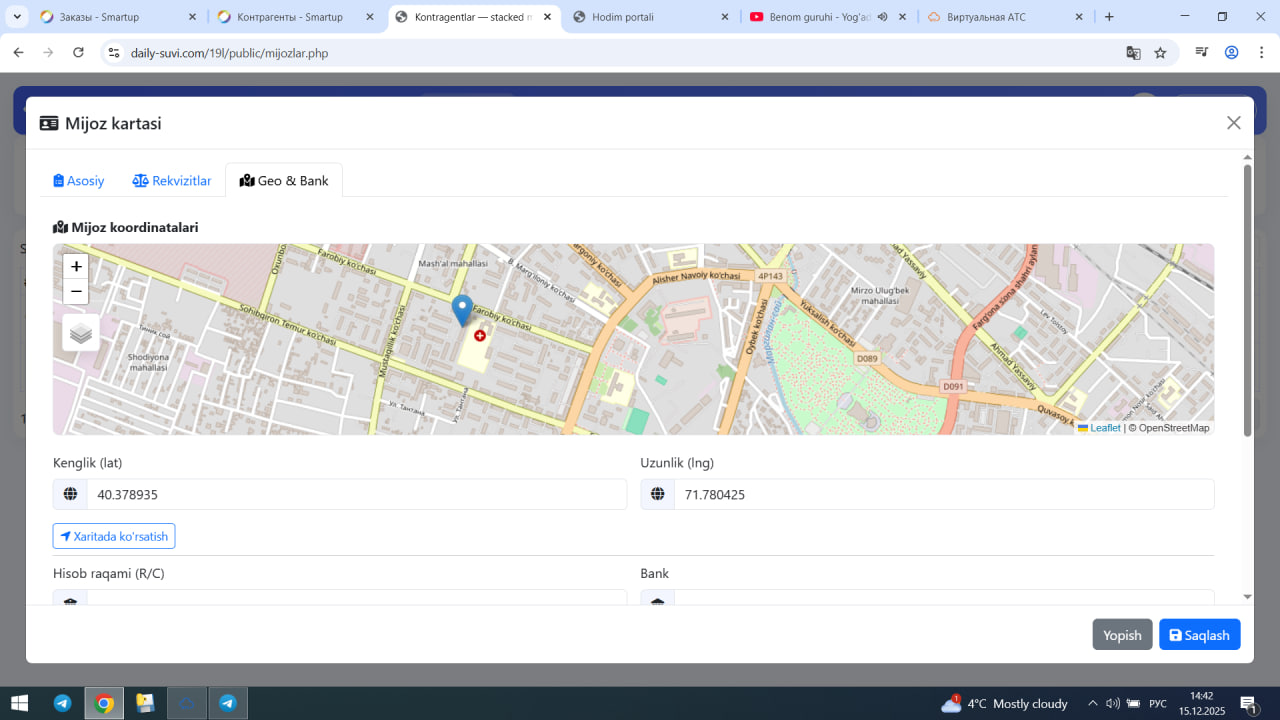The height and width of the screenshot is (720, 1280).
Task: Zoom out on the map
Action: [x=76, y=292]
